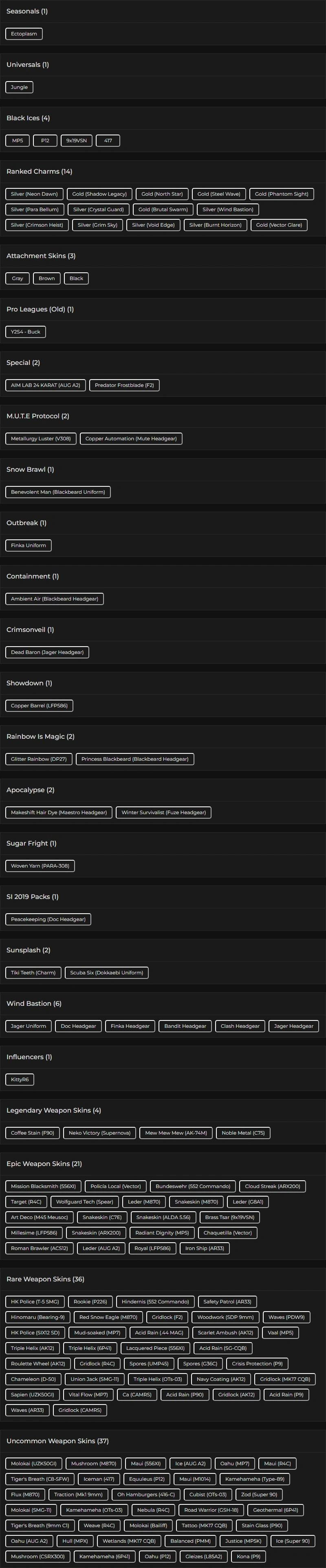Select Benevolent Man (Blackbeard Uniform) tag
The width and height of the screenshot is (326, 1568).
58,492
